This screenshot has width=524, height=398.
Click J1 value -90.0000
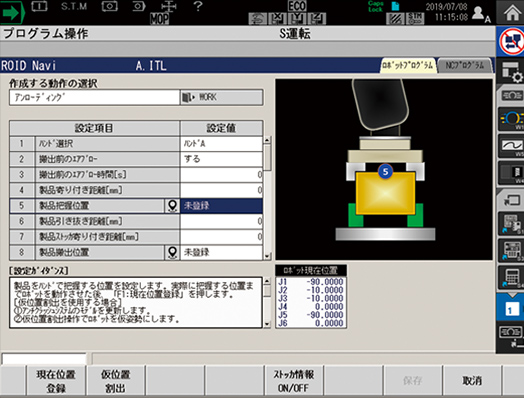coord(324,282)
